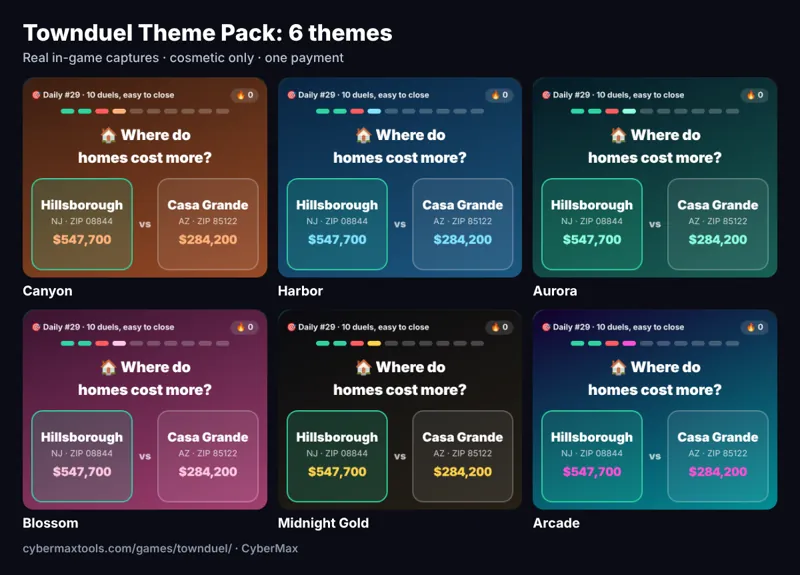Click the Arcade duel progress dots

[x=655, y=343]
